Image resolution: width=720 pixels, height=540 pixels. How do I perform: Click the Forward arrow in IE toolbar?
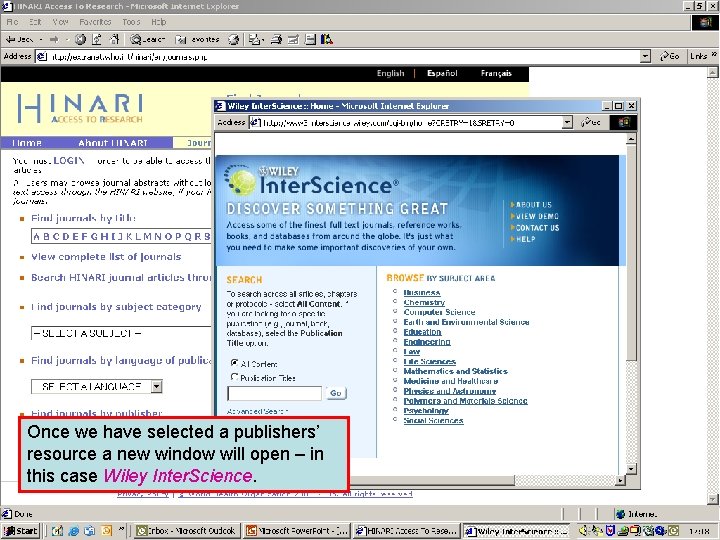click(55, 39)
